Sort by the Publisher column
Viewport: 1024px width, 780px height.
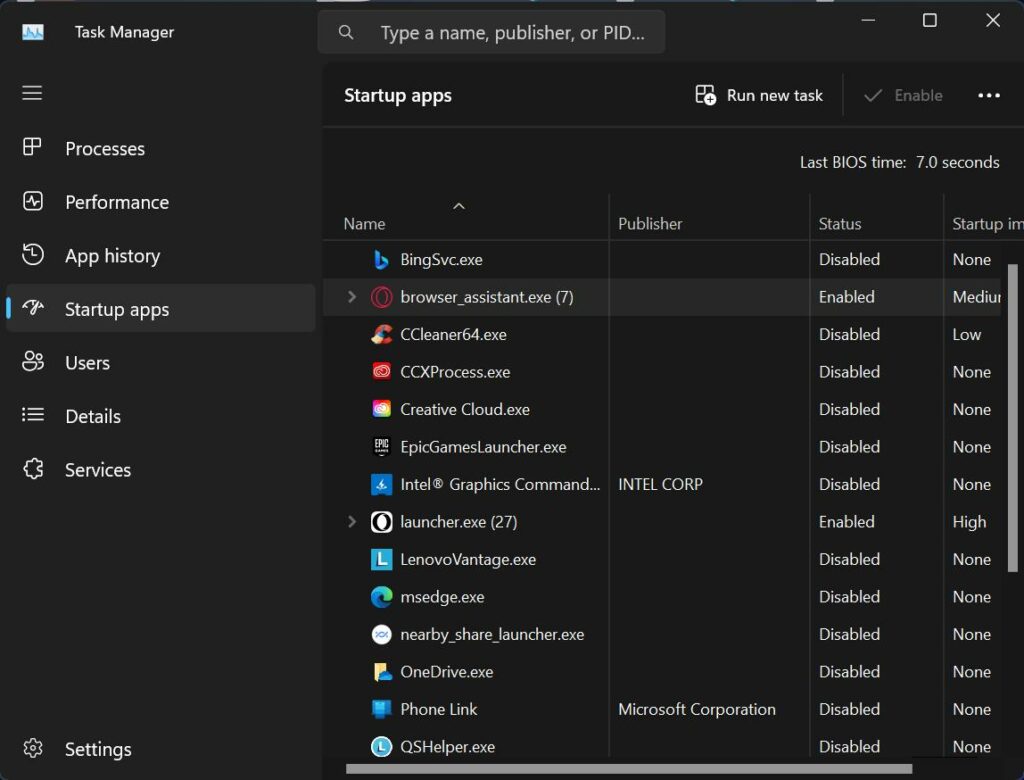[x=650, y=223]
